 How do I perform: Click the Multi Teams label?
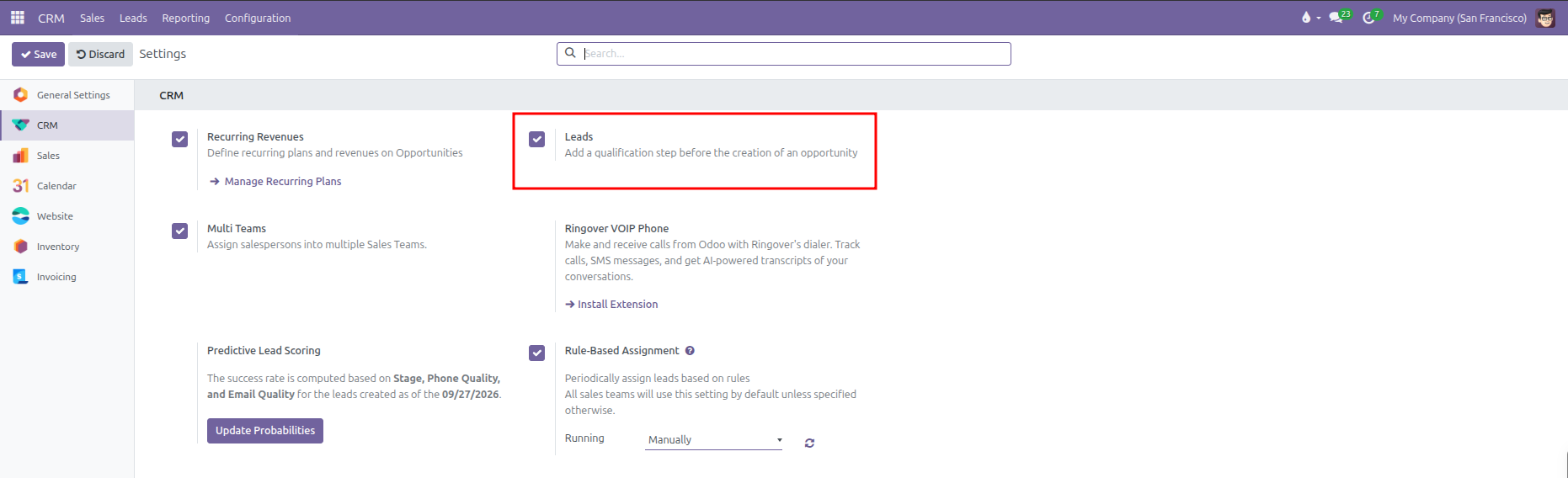[x=237, y=228]
